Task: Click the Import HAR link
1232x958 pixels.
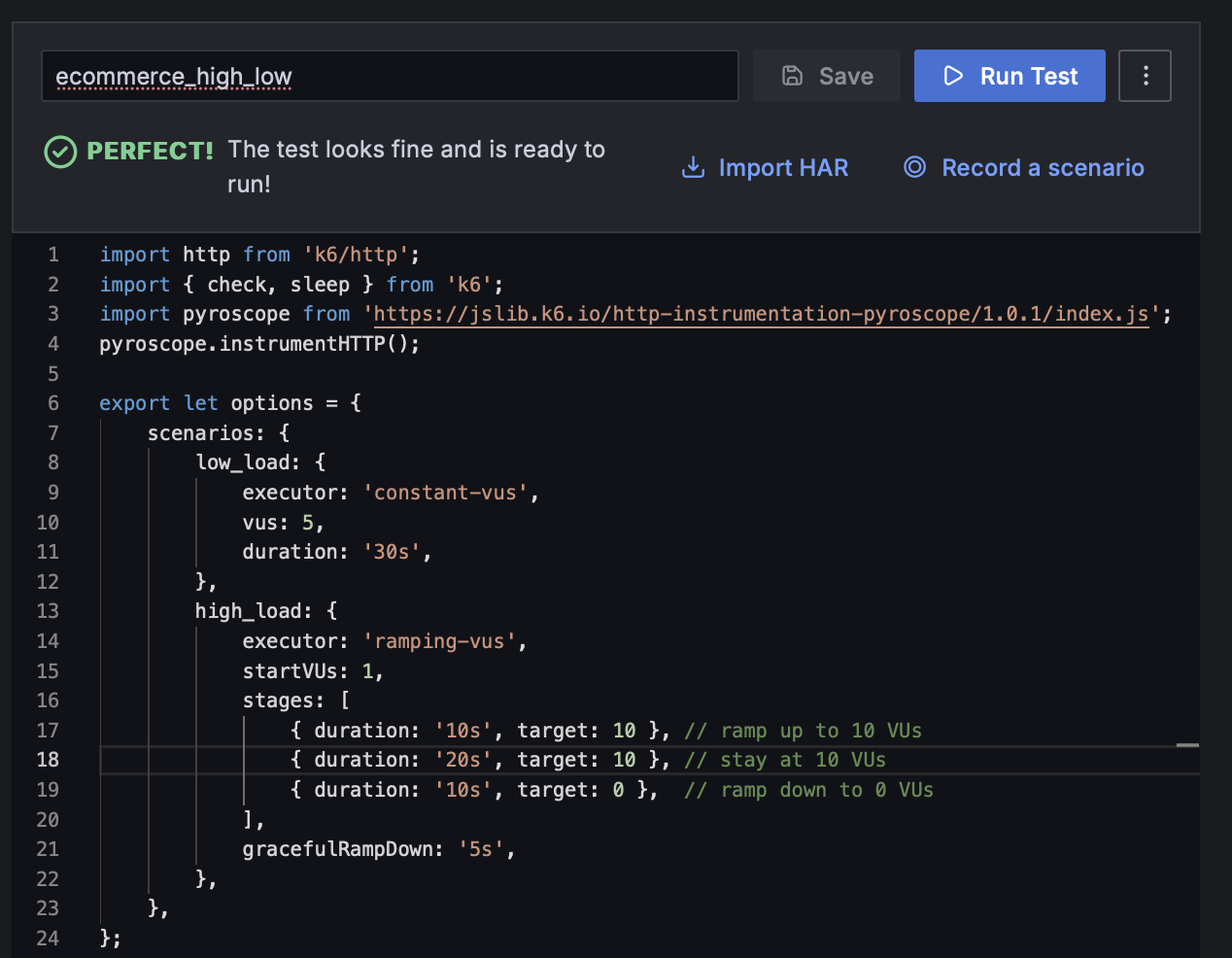Action: point(782,168)
